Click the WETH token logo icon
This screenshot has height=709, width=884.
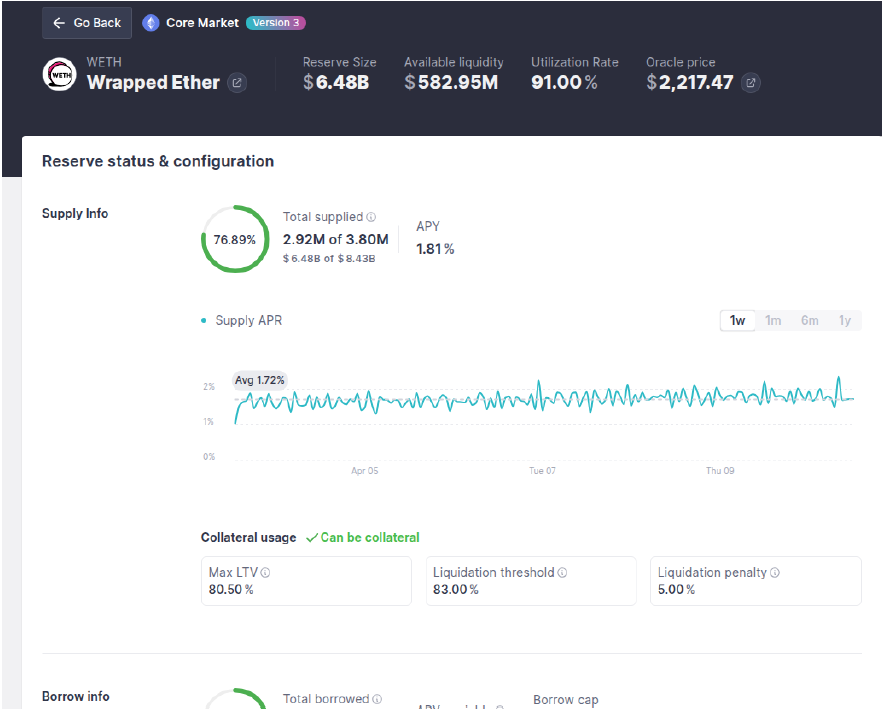tap(60, 75)
